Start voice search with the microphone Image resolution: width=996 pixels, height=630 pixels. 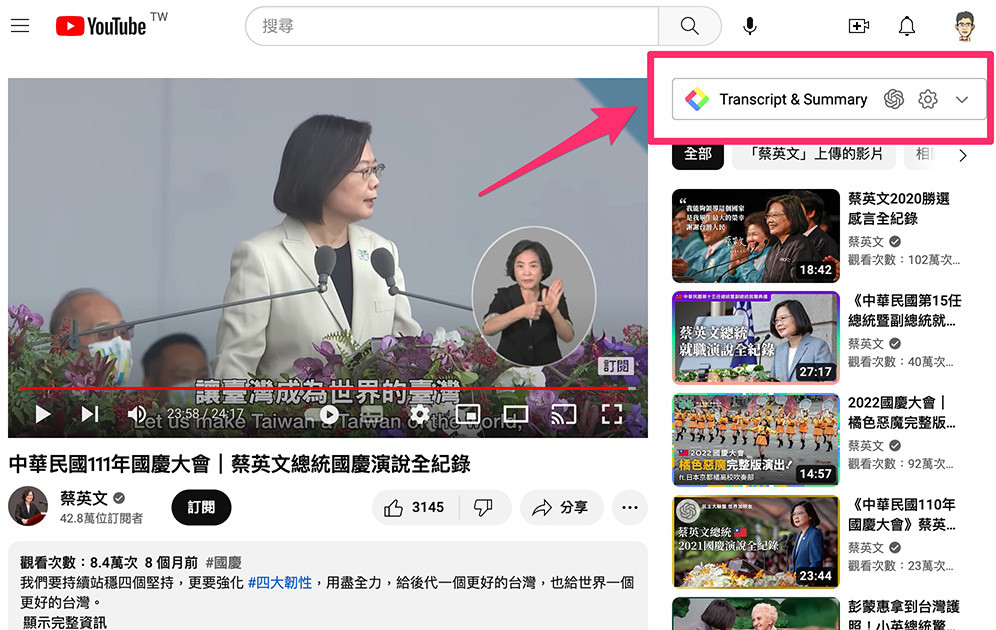(750, 26)
